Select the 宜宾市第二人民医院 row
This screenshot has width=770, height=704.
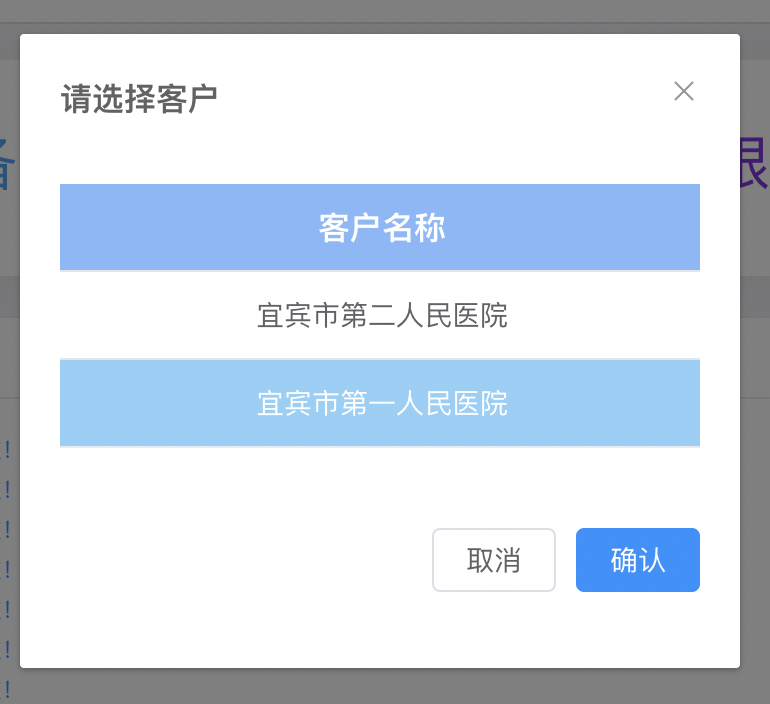382,316
